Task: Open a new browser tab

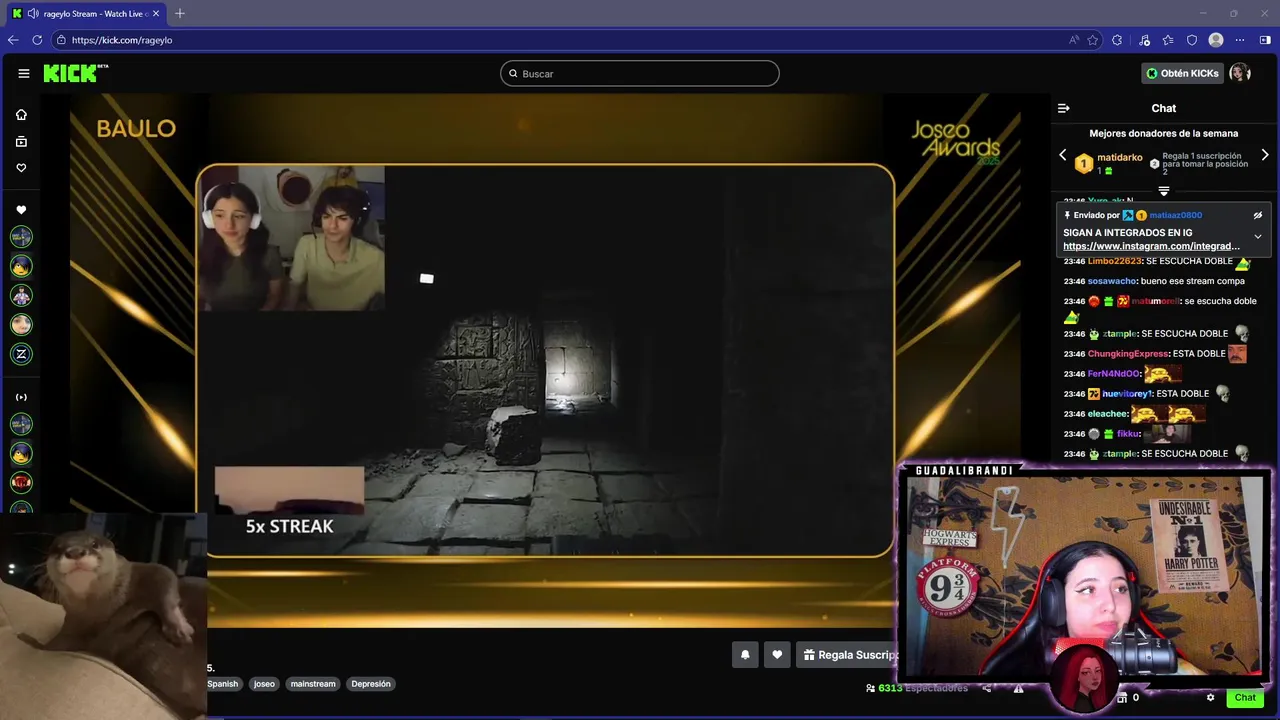Action: click(180, 13)
